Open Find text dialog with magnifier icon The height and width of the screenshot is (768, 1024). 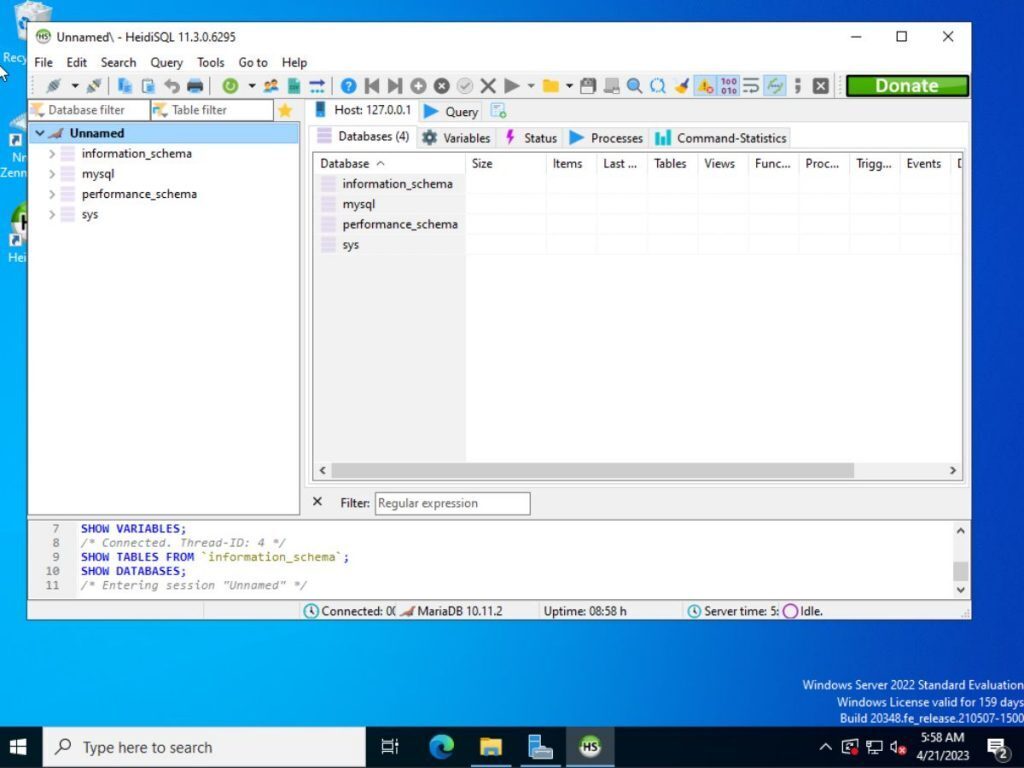(634, 86)
